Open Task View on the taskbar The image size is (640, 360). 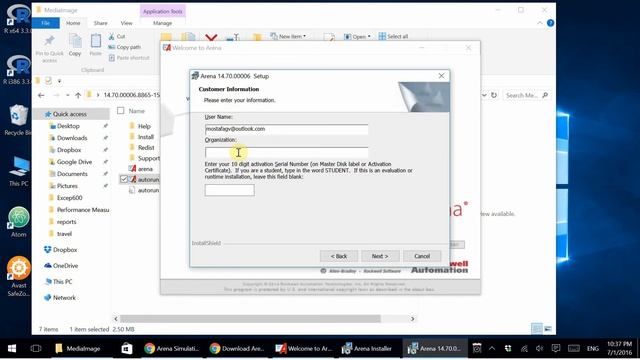(36, 348)
